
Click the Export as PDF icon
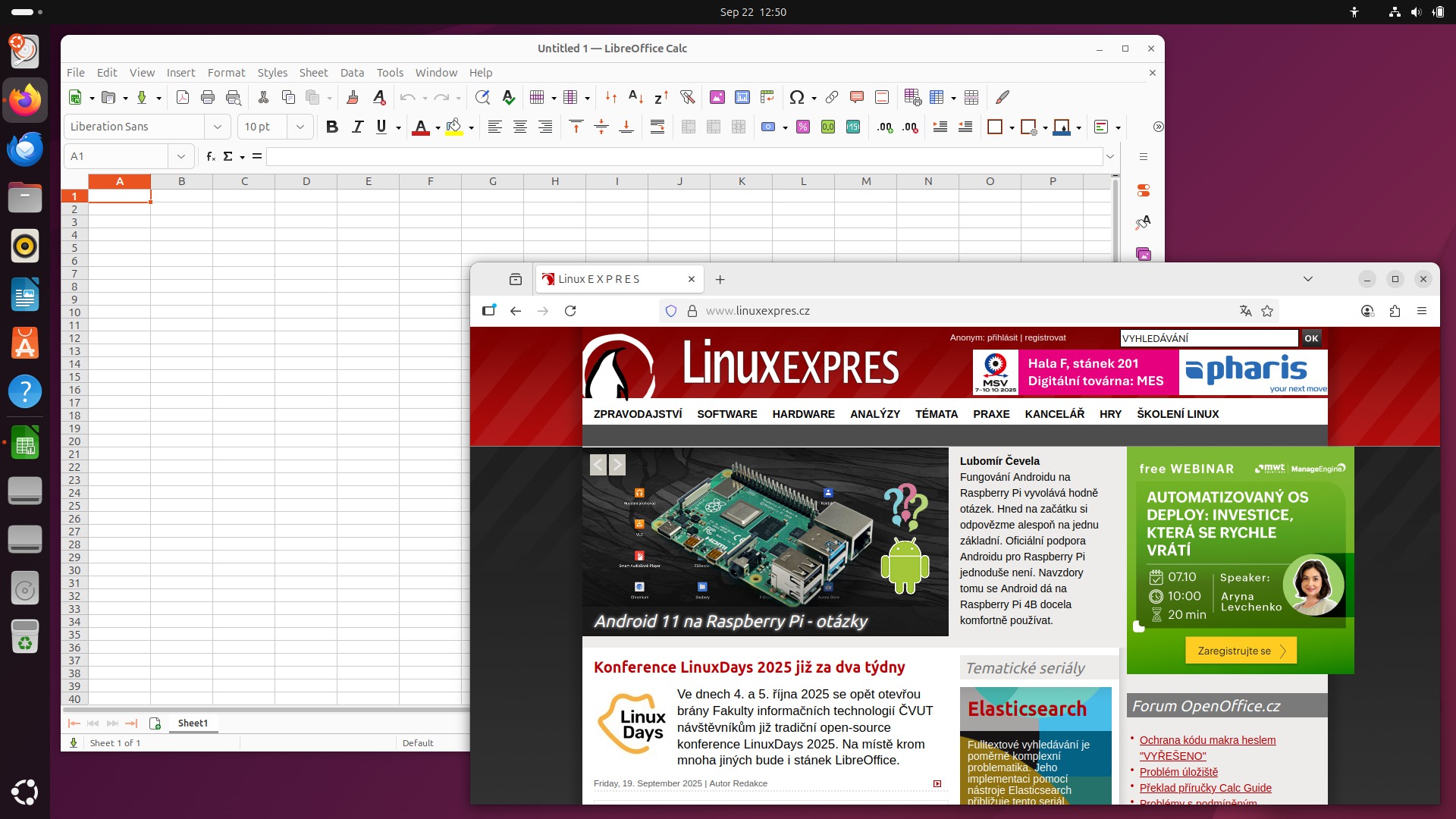pos(183,97)
